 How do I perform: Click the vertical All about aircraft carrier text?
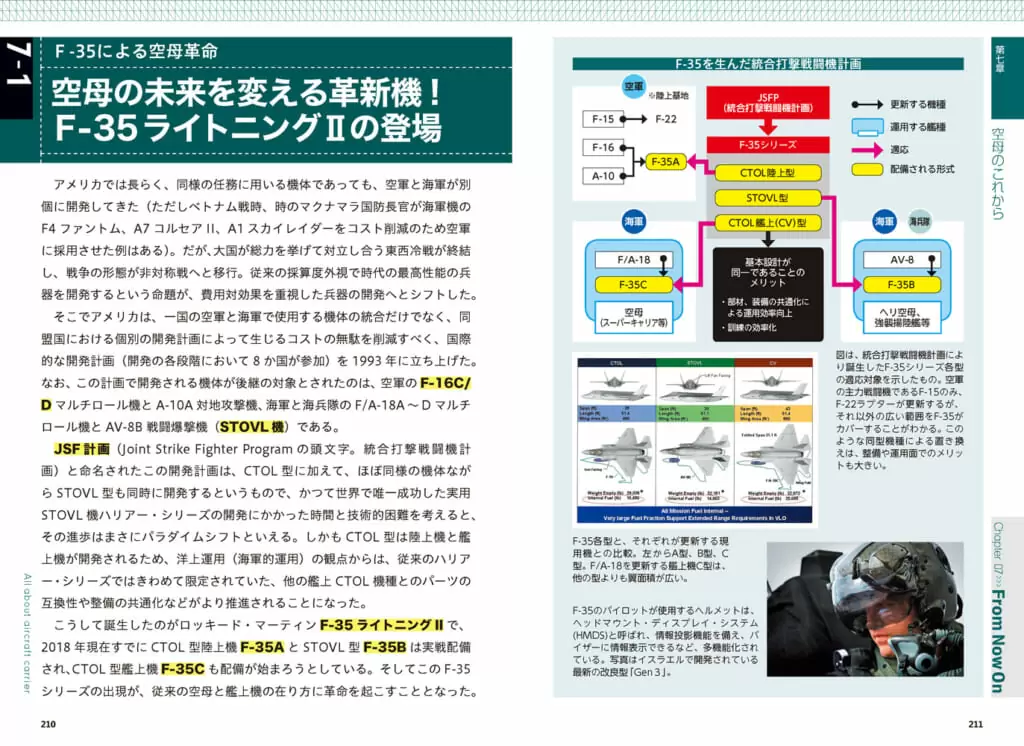27,634
